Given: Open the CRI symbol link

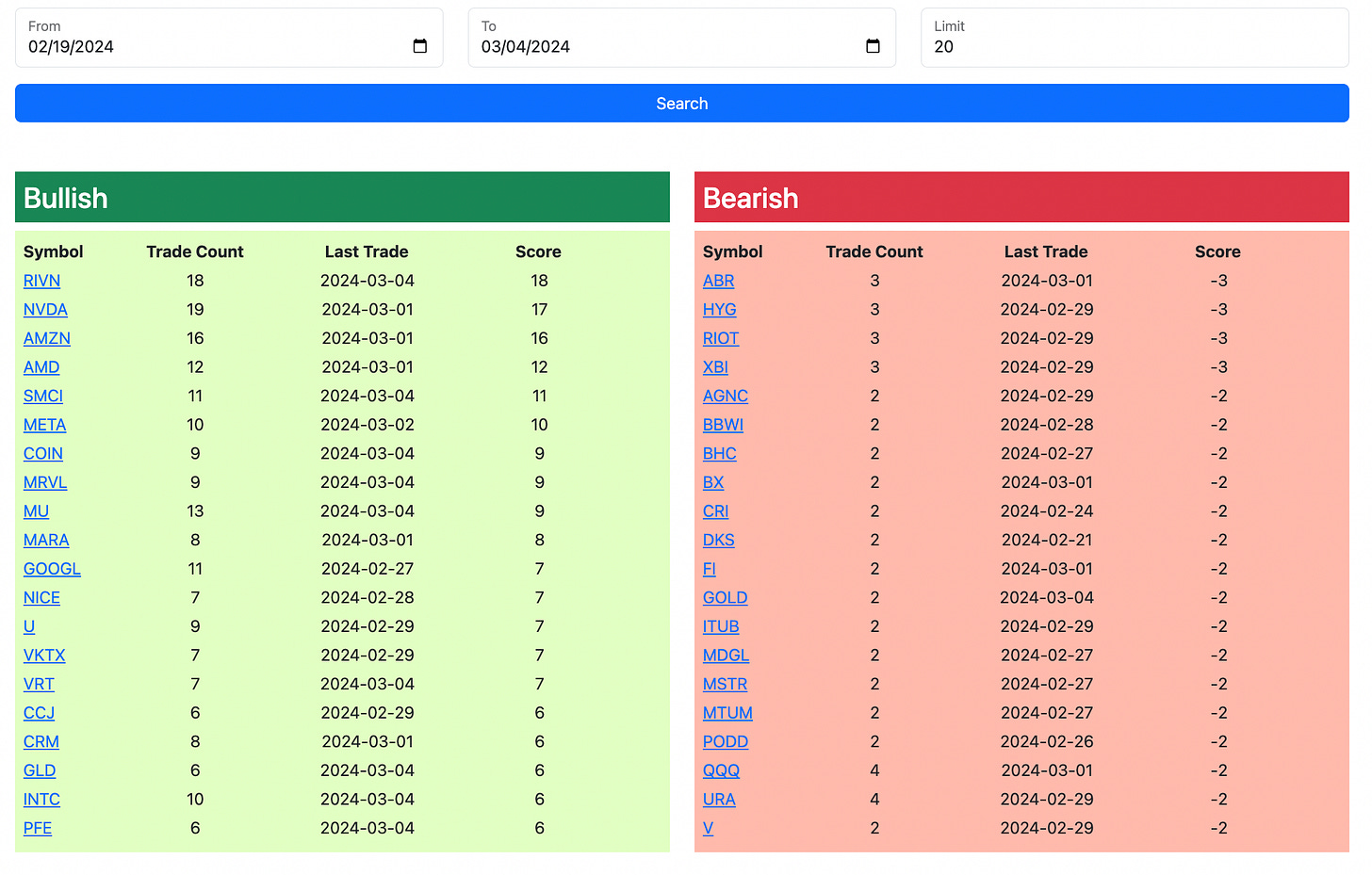Looking at the screenshot, I should click(x=715, y=511).
